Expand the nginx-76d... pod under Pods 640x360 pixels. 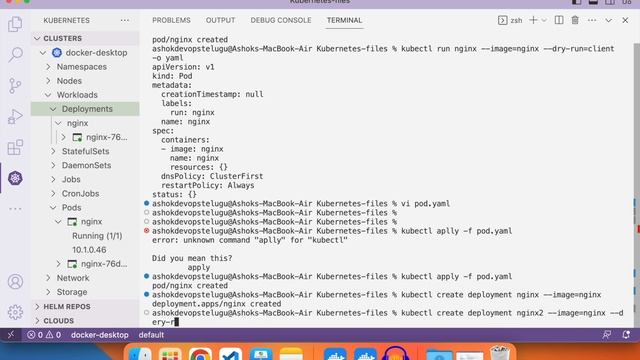[x=58, y=264]
